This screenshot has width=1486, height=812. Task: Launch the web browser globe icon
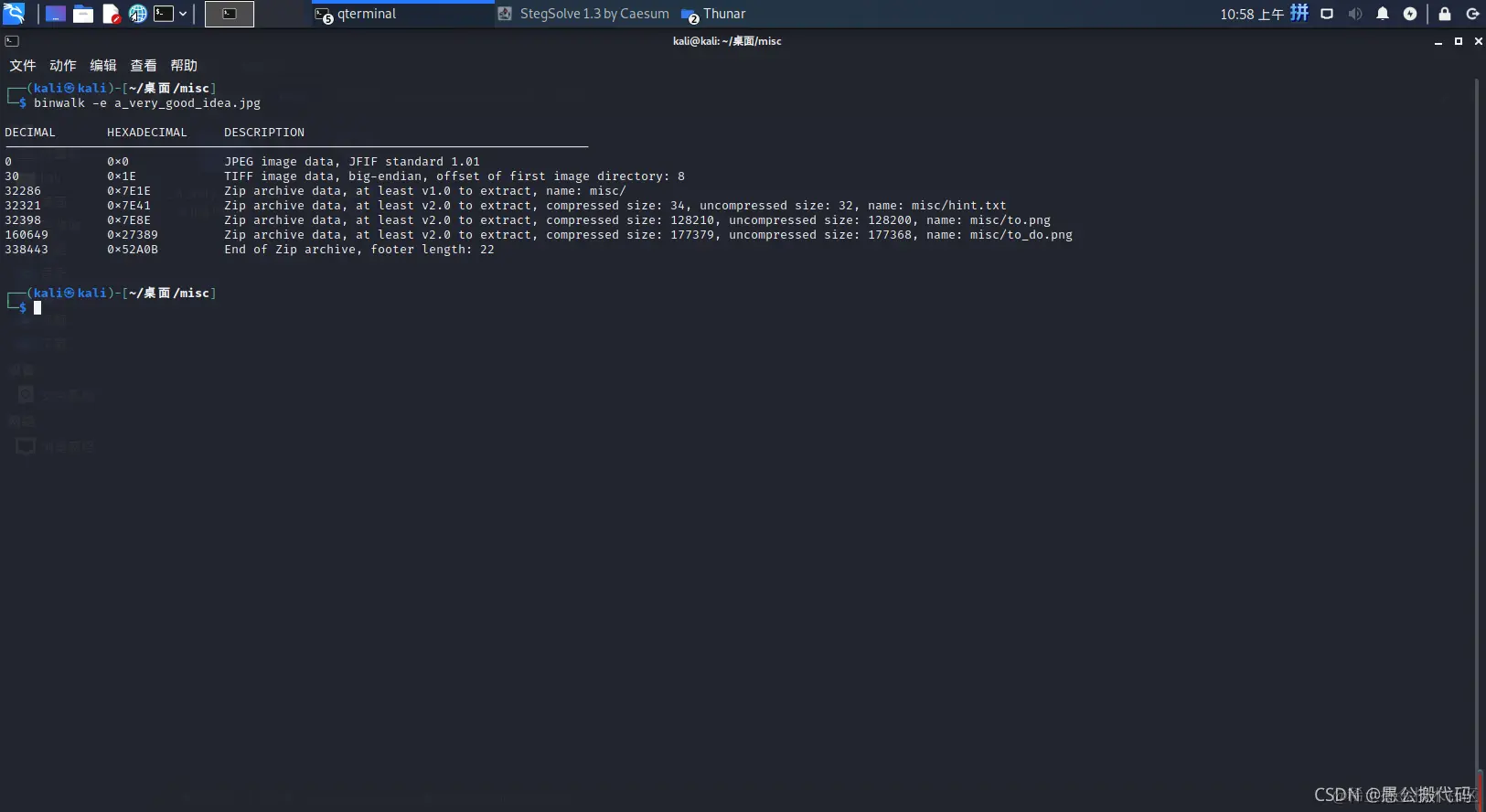pos(137,14)
